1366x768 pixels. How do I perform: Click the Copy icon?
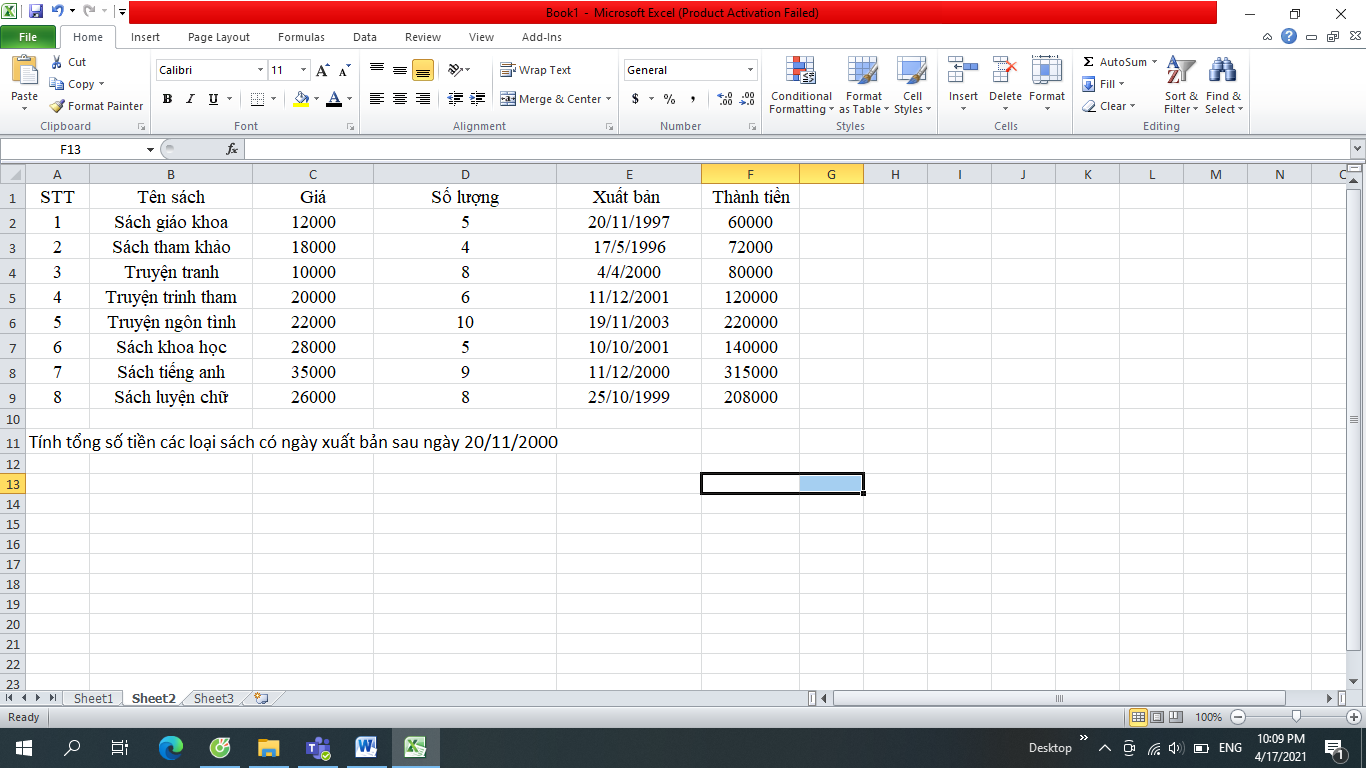[x=57, y=84]
